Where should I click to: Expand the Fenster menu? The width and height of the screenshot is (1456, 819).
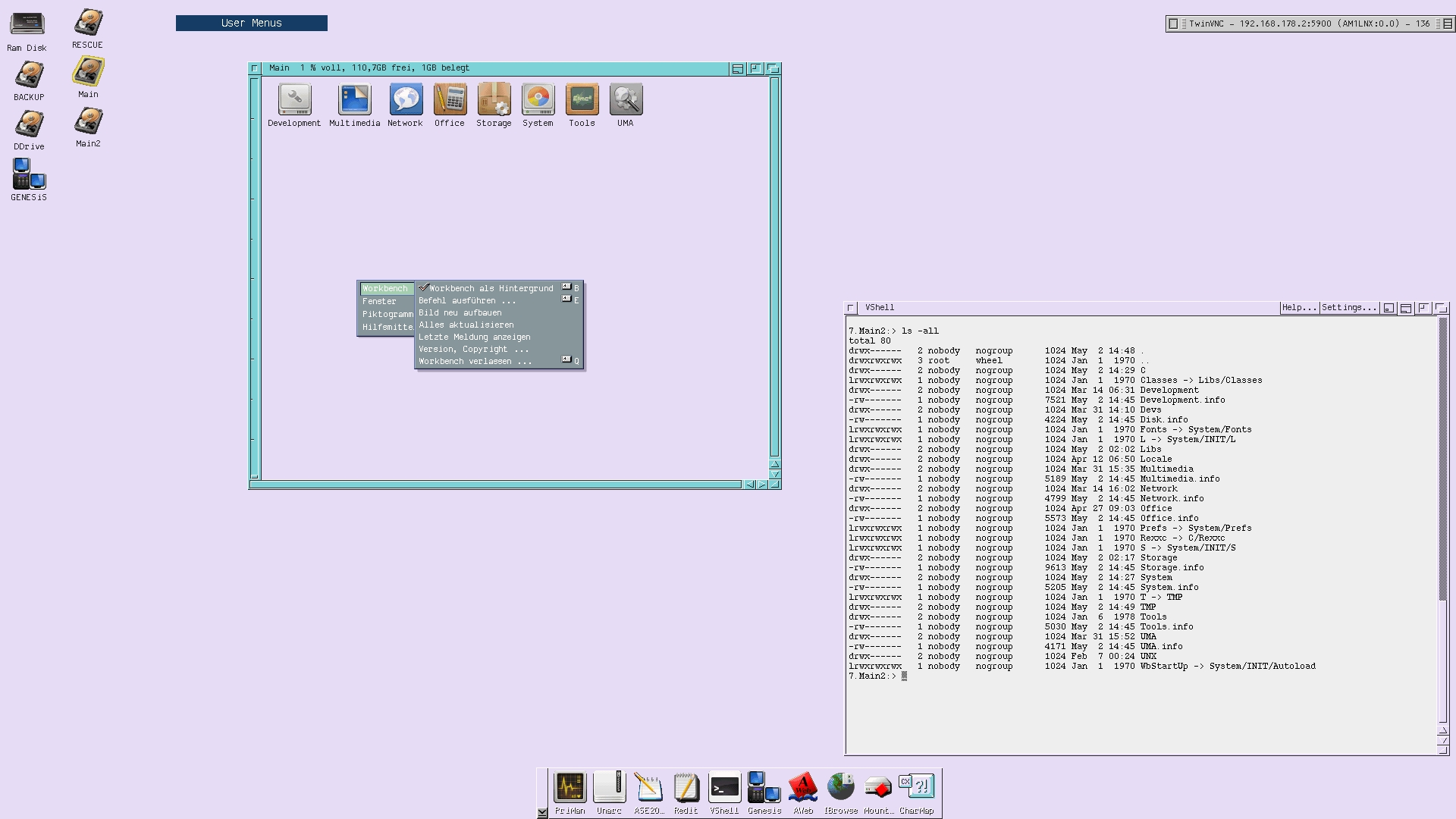pyautogui.click(x=380, y=301)
